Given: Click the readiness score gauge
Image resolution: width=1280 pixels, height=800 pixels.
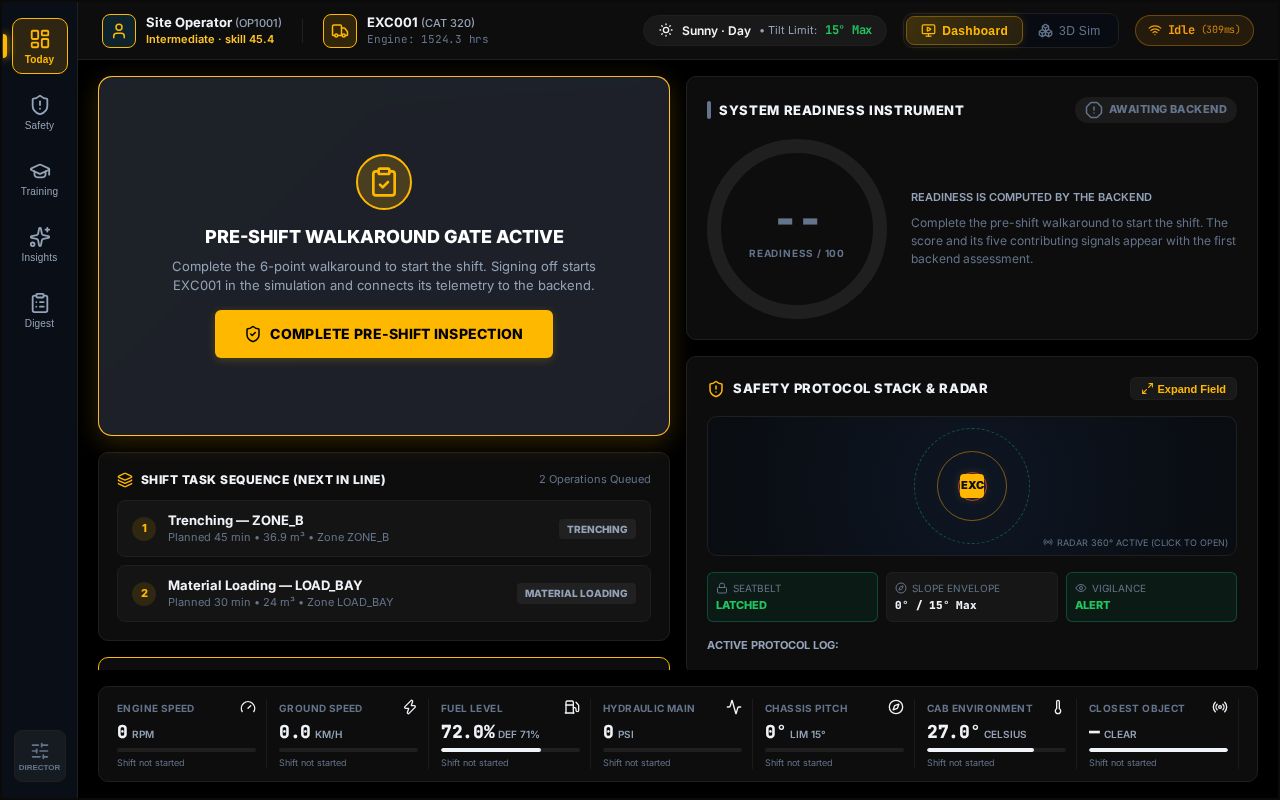Looking at the screenshot, I should (797, 229).
